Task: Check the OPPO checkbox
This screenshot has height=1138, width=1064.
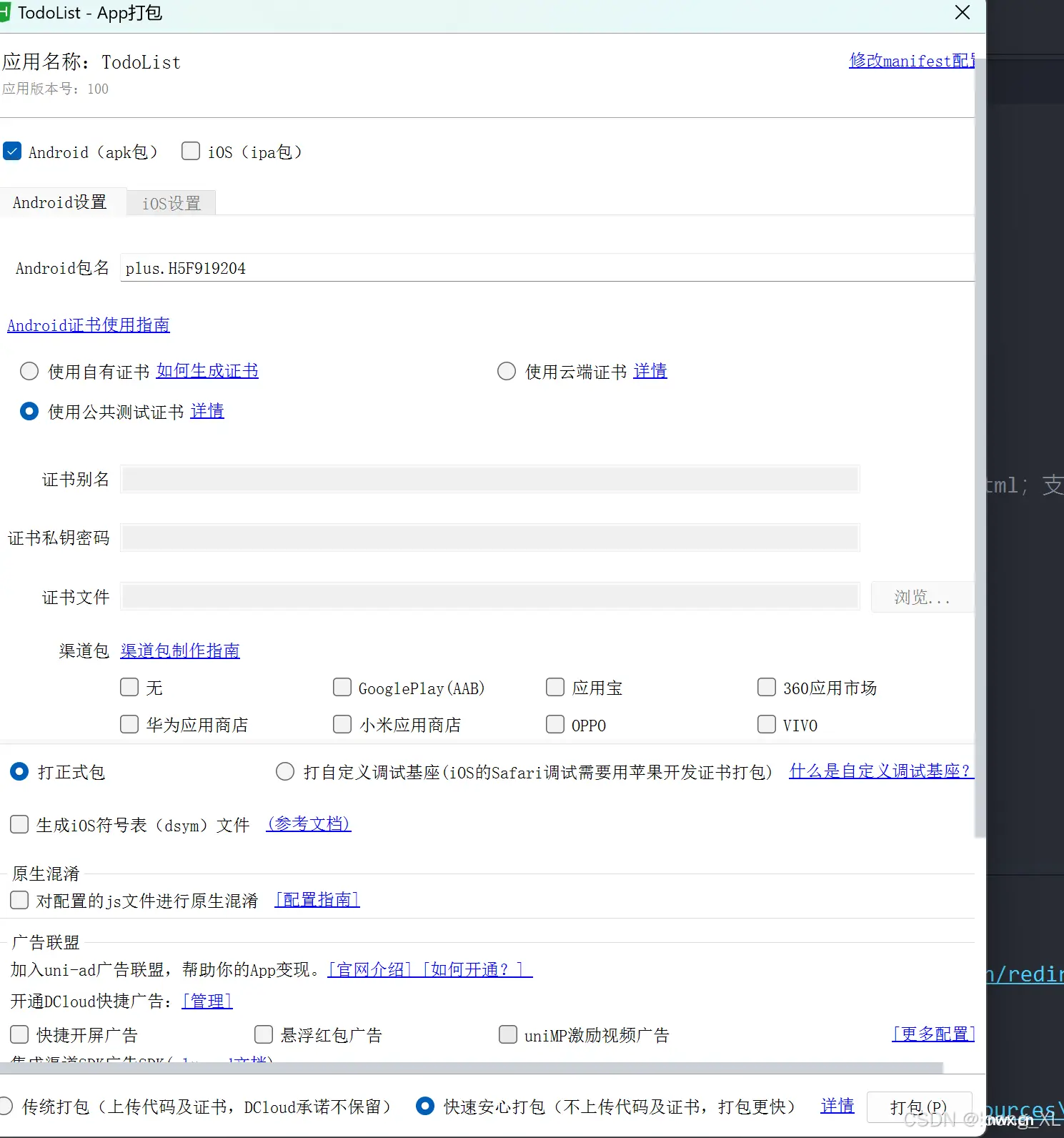Action: 555,724
